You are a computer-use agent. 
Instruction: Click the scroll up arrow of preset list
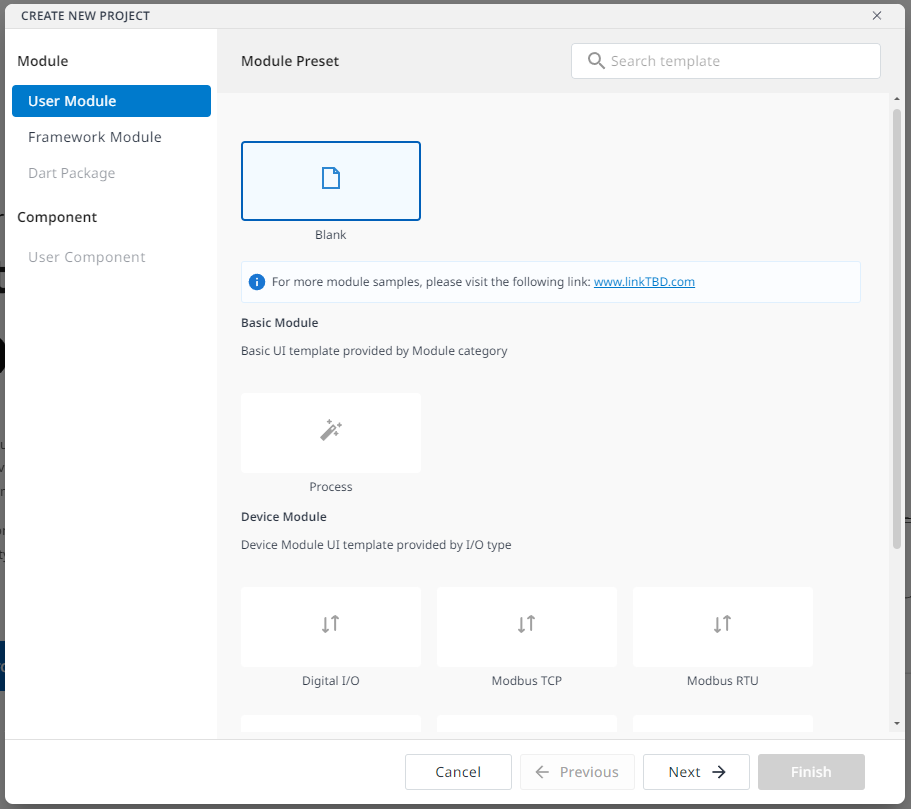(896, 99)
